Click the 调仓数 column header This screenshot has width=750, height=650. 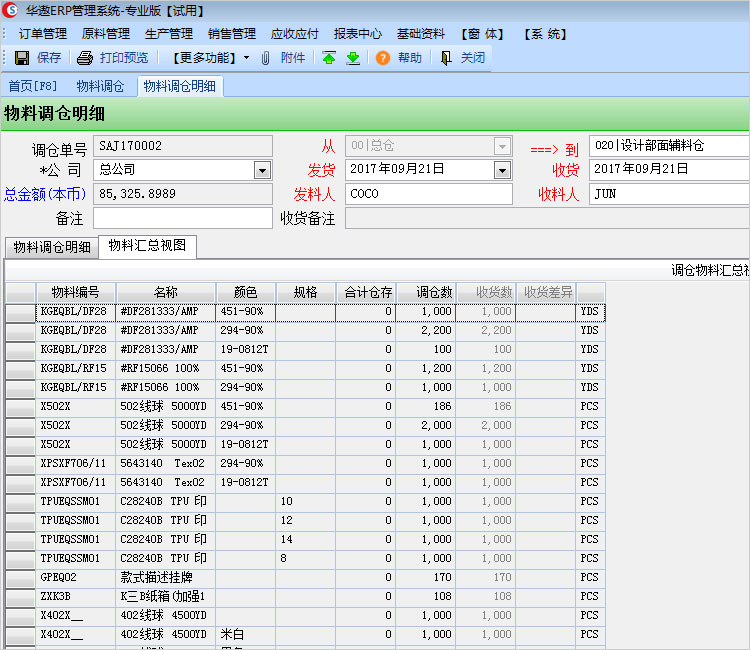pyautogui.click(x=426, y=292)
